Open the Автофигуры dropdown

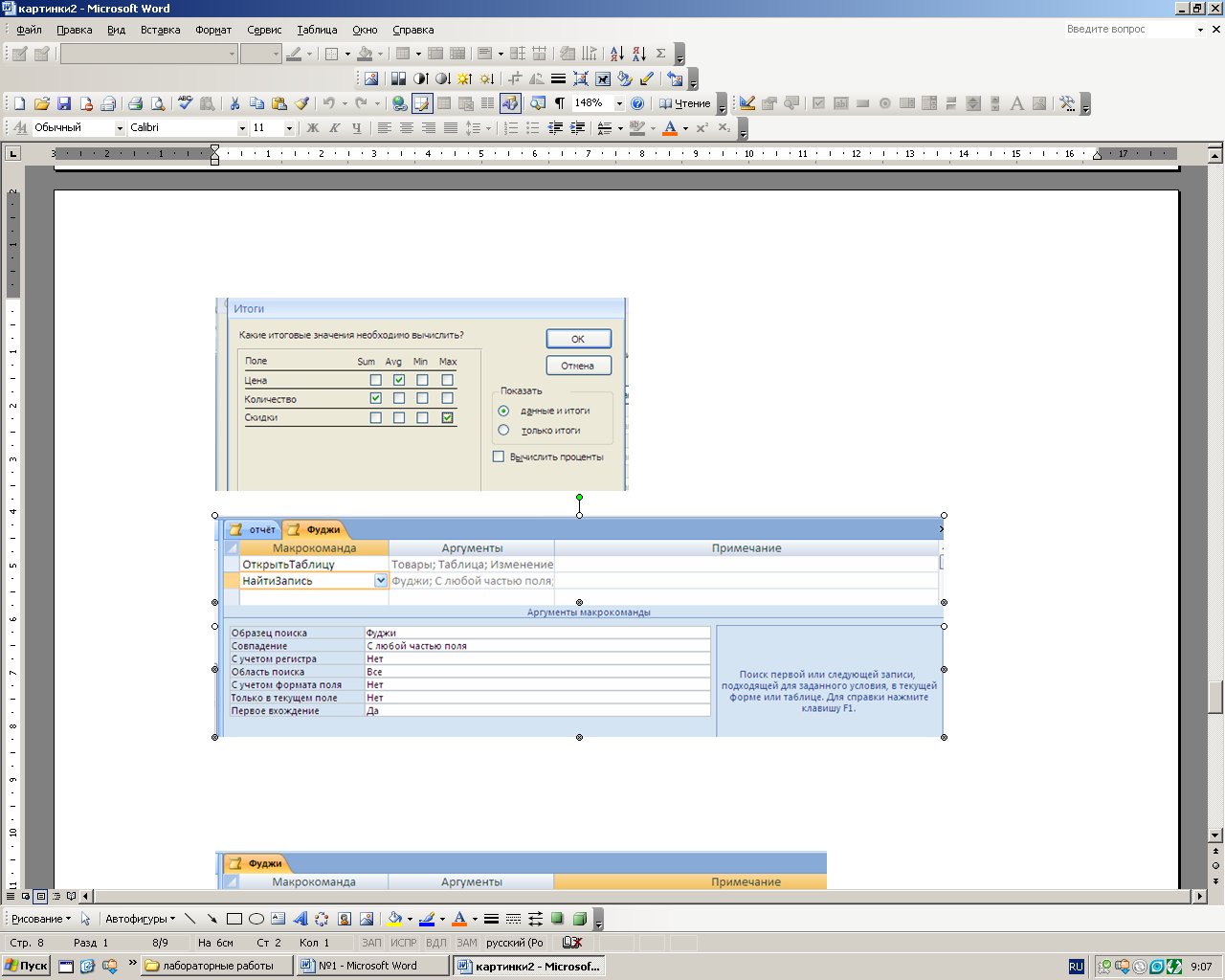point(140,919)
